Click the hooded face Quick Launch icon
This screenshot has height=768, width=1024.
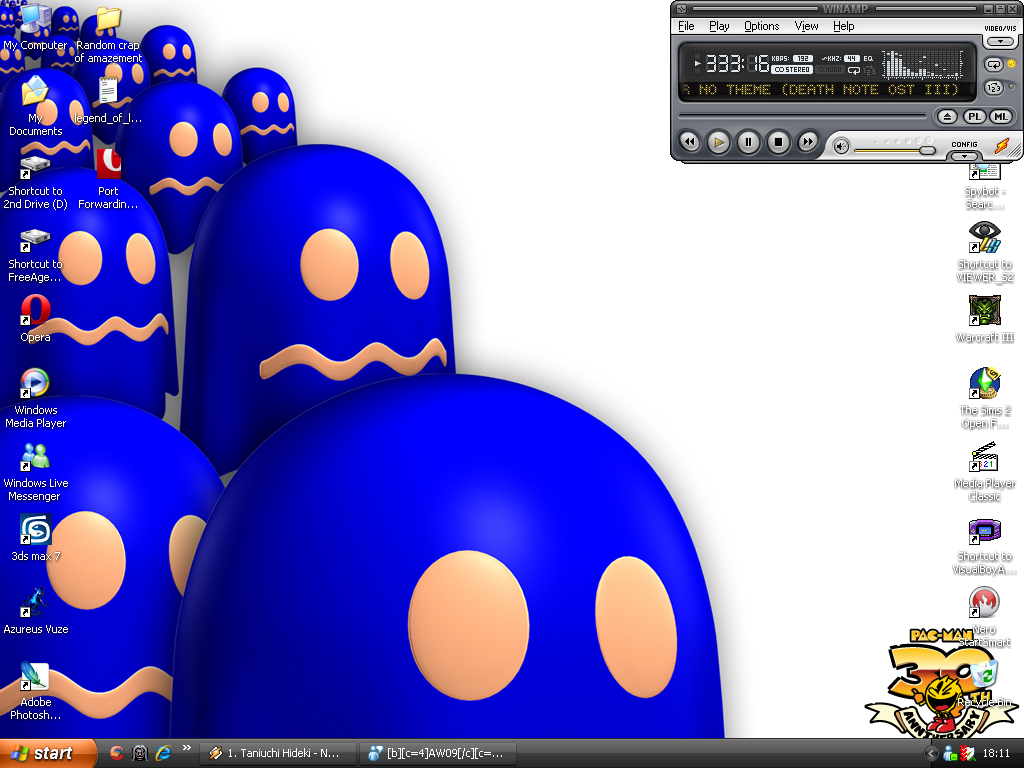click(x=140, y=753)
